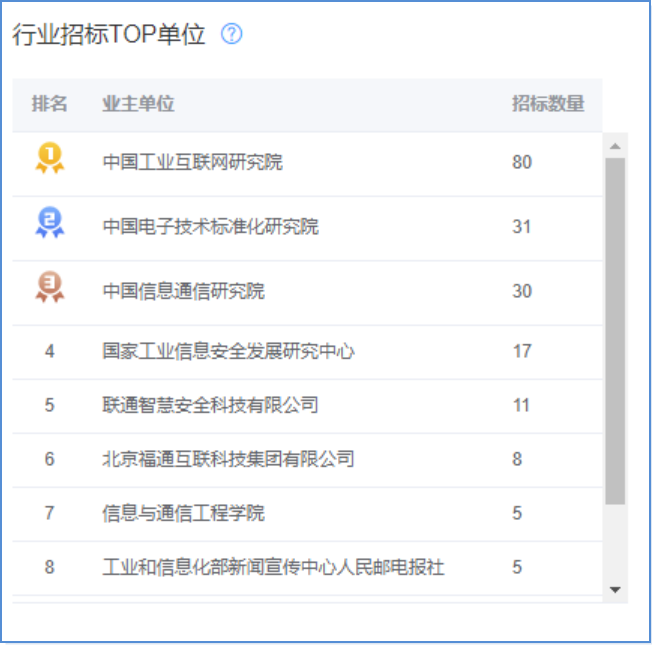Screen dimensions: 654x646
Task: Click the 业主单位 column header
Action: (x=138, y=103)
